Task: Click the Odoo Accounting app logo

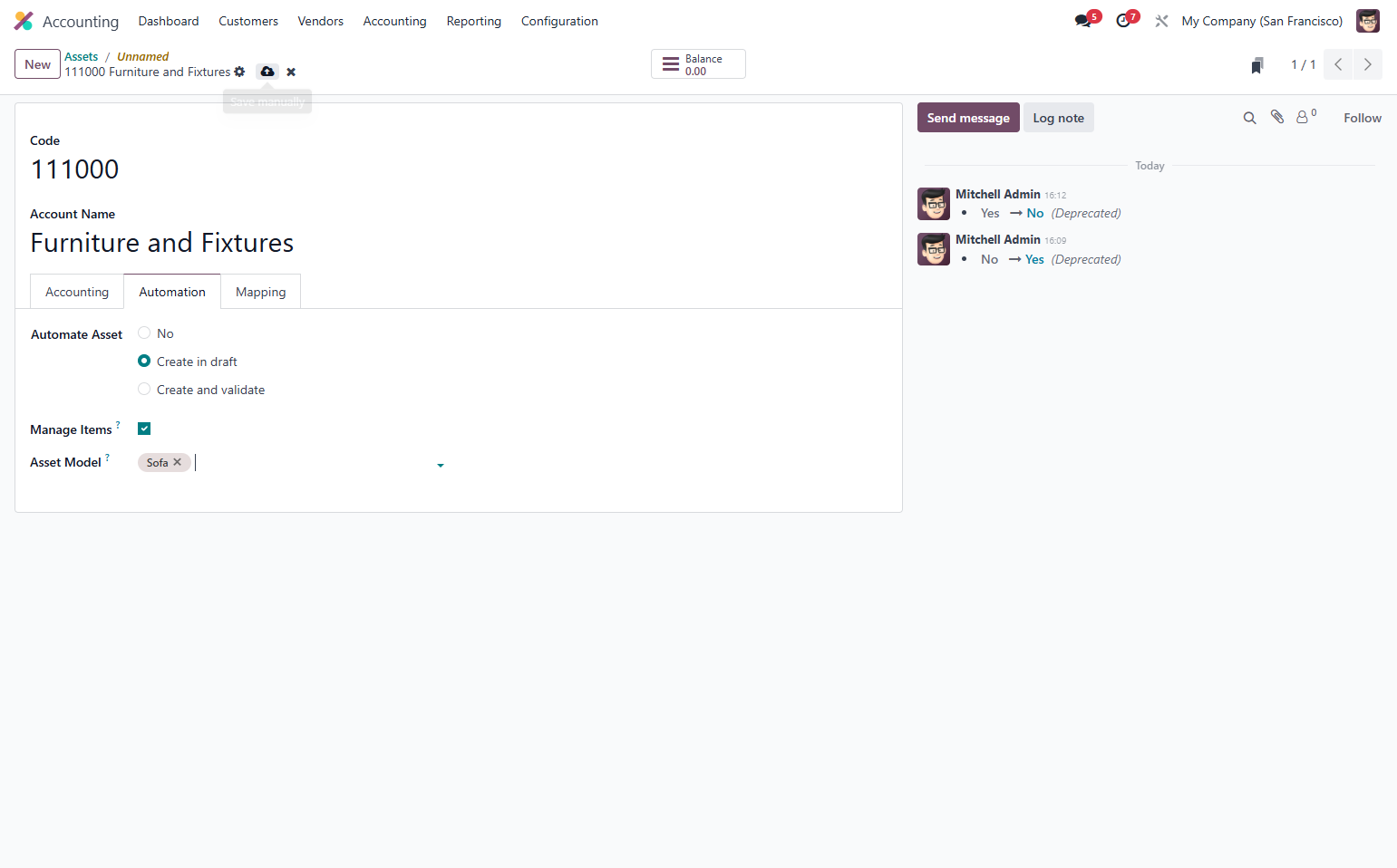Action: (x=24, y=21)
